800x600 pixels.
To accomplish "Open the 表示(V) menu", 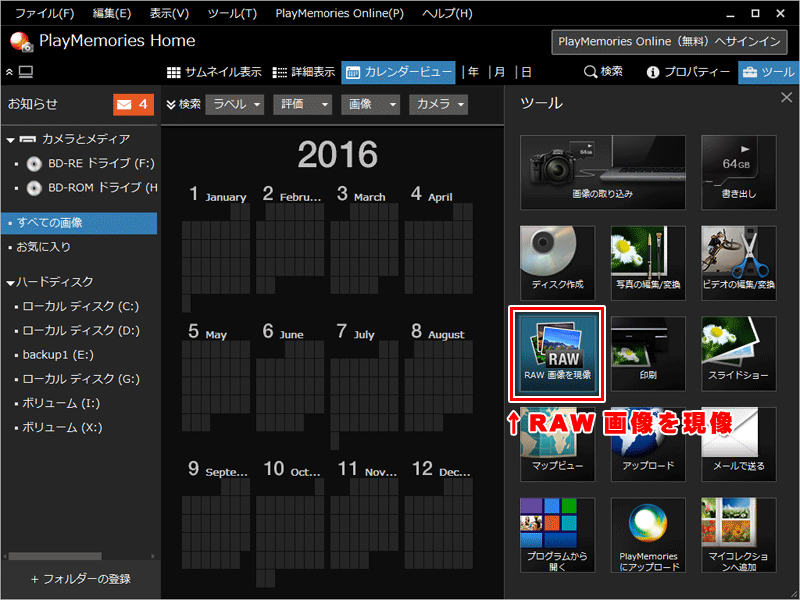I will click(169, 13).
